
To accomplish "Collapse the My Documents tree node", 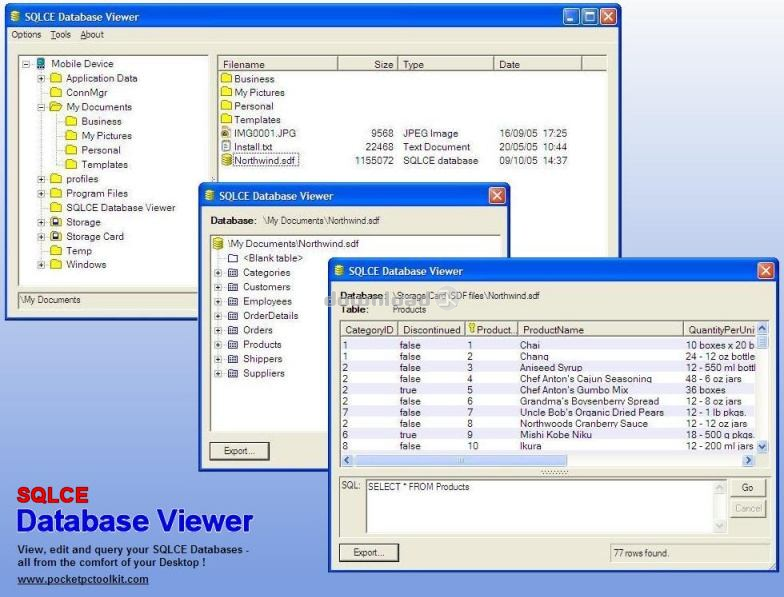I will [42, 107].
